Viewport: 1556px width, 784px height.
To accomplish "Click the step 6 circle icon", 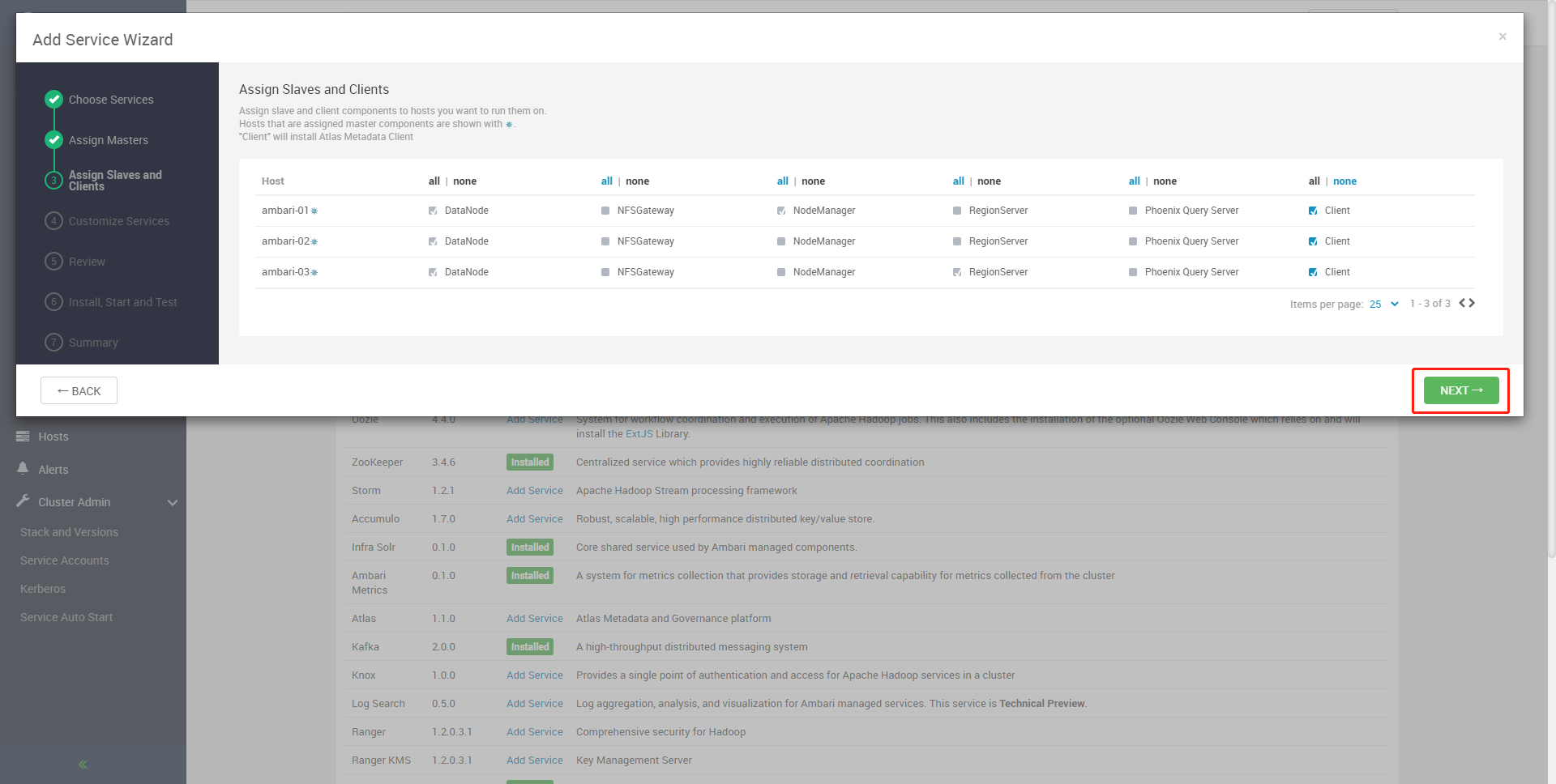I will click(x=53, y=301).
